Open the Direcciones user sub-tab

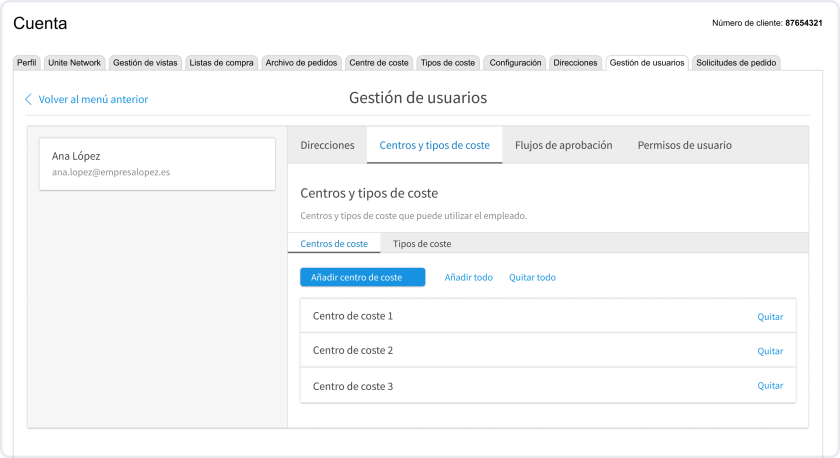327,145
